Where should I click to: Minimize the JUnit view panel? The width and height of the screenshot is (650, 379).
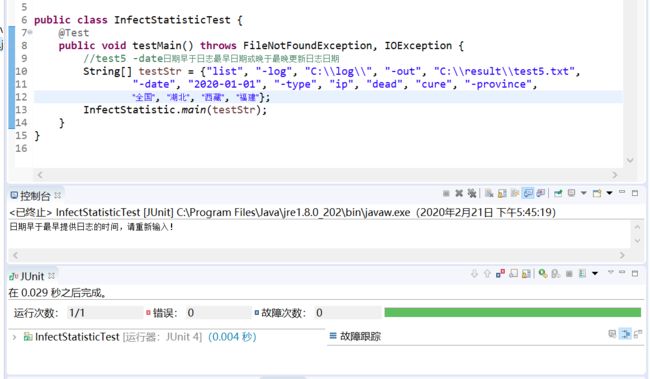point(622,272)
